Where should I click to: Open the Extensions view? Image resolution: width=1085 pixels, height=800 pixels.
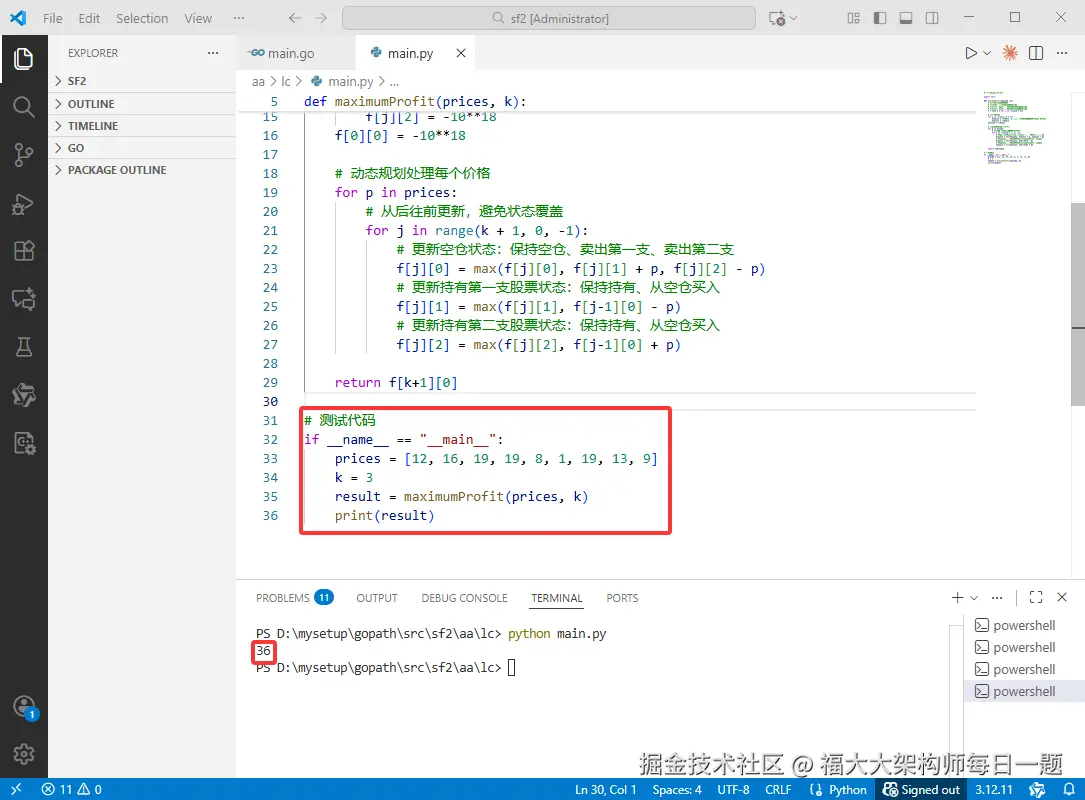(24, 251)
